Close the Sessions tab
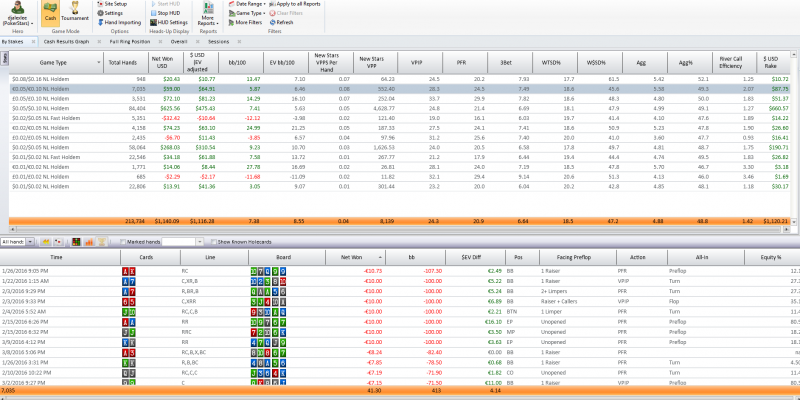Screen dimensions: 800x400 [240, 42]
